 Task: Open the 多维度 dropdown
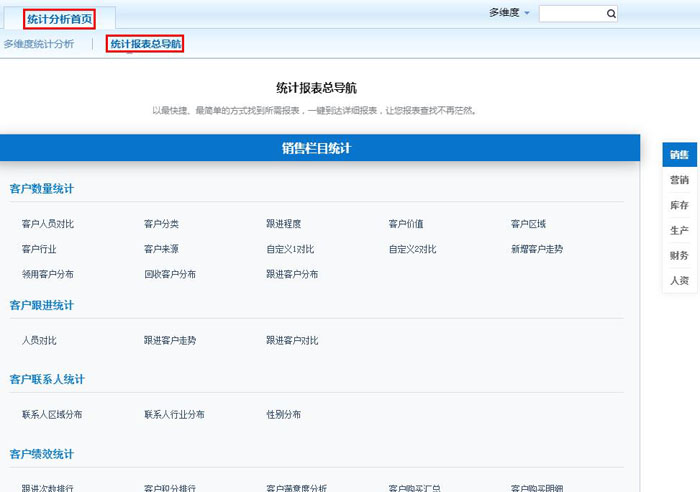pyautogui.click(x=509, y=13)
